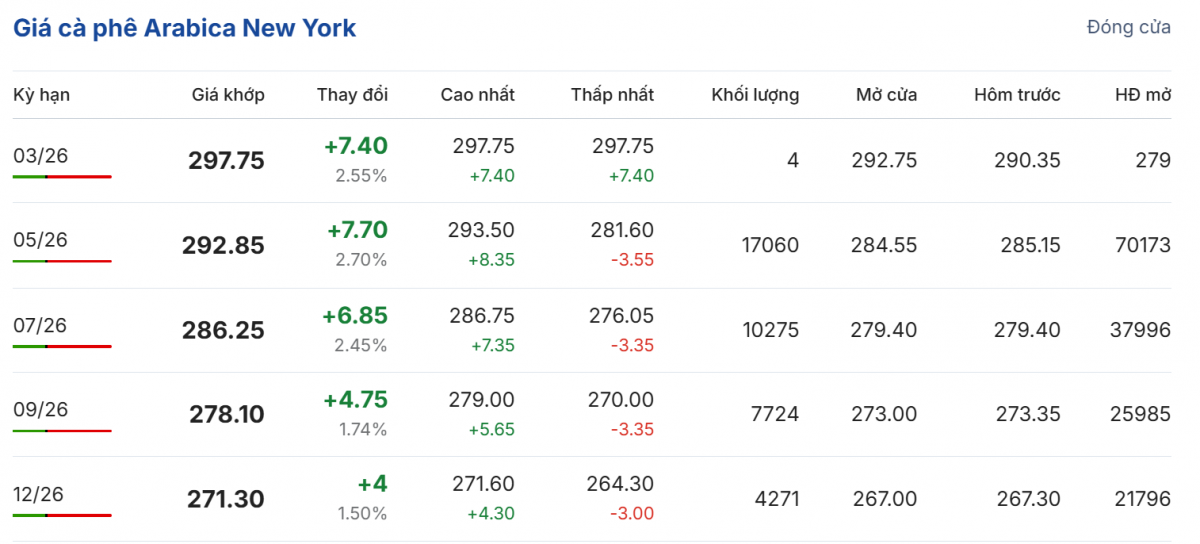The height and width of the screenshot is (544, 1200).
Task: Sort by the Khối lượng column header
Action: (x=755, y=95)
